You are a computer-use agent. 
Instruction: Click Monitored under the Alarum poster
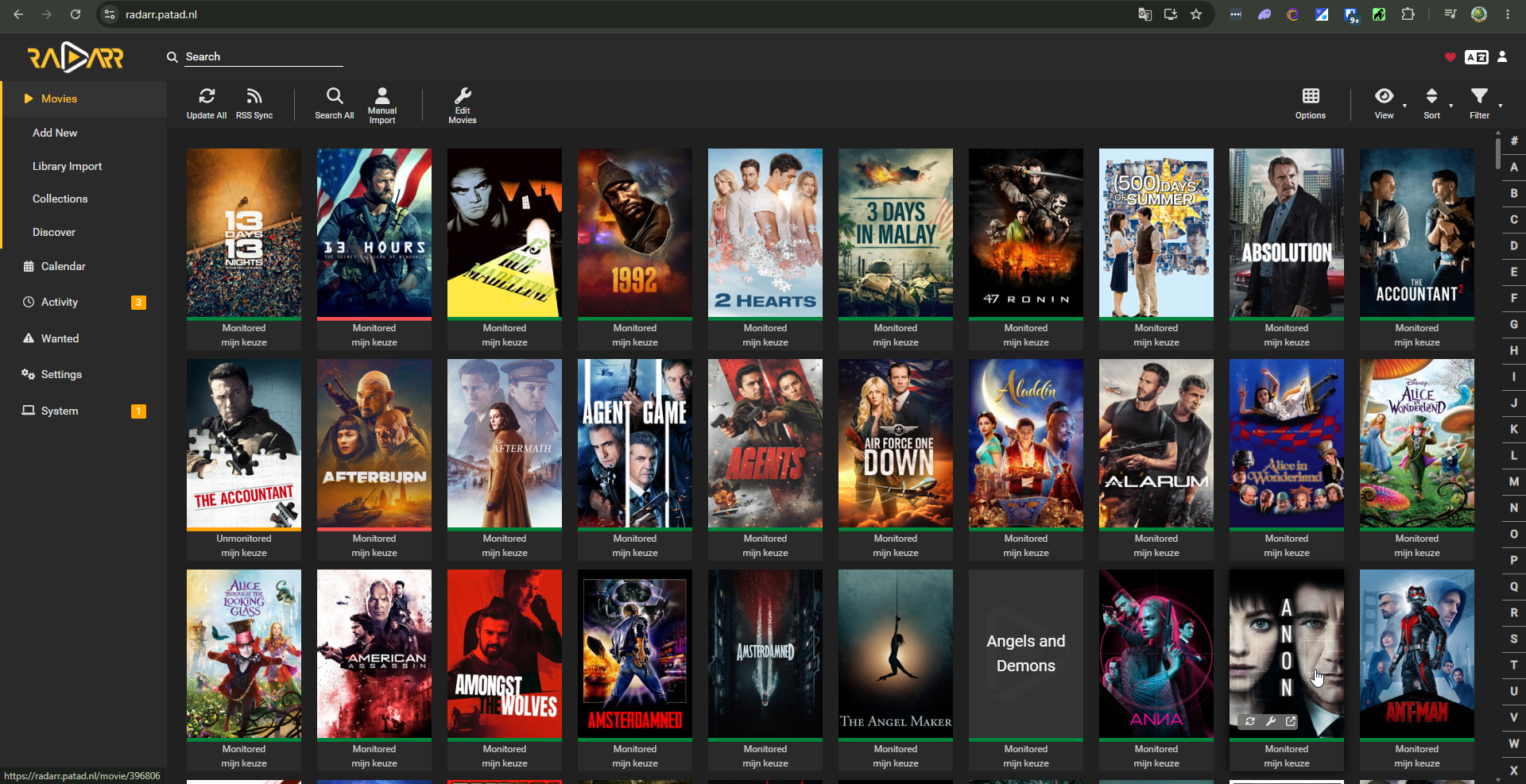[1156, 539]
